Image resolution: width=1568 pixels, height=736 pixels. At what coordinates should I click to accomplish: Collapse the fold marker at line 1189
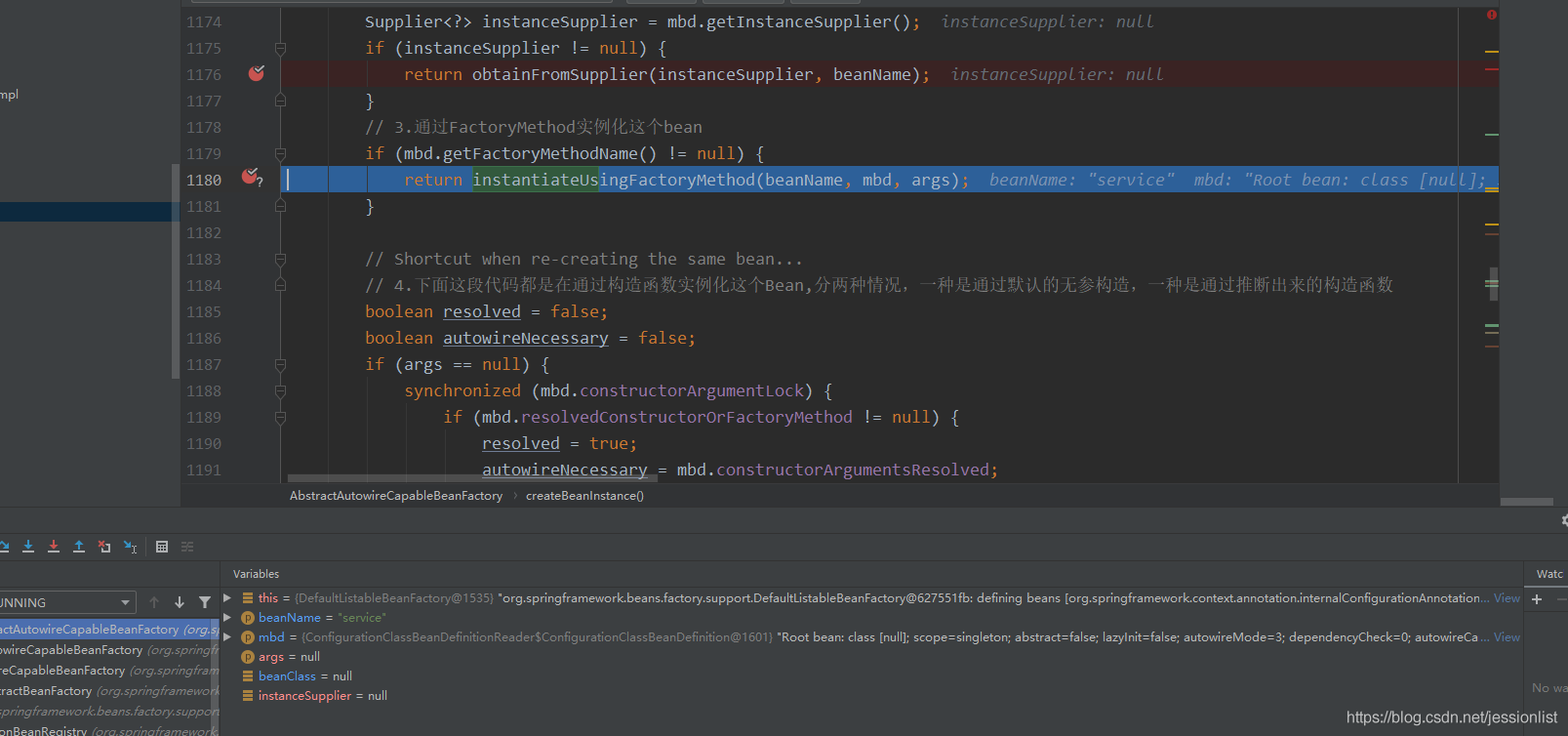click(x=280, y=417)
